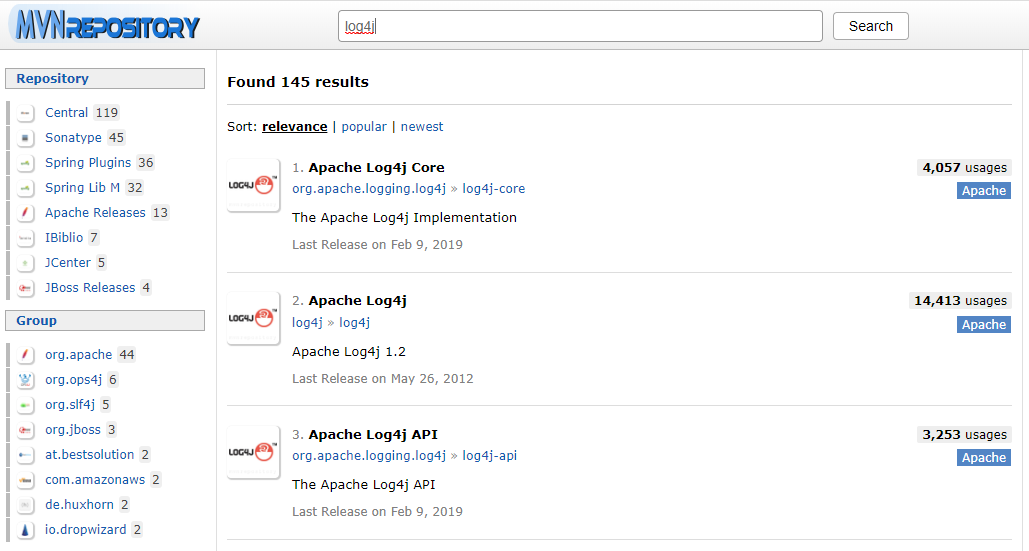Click the Spring Plugins repository icon
1029x551 pixels.
pyautogui.click(x=25, y=163)
